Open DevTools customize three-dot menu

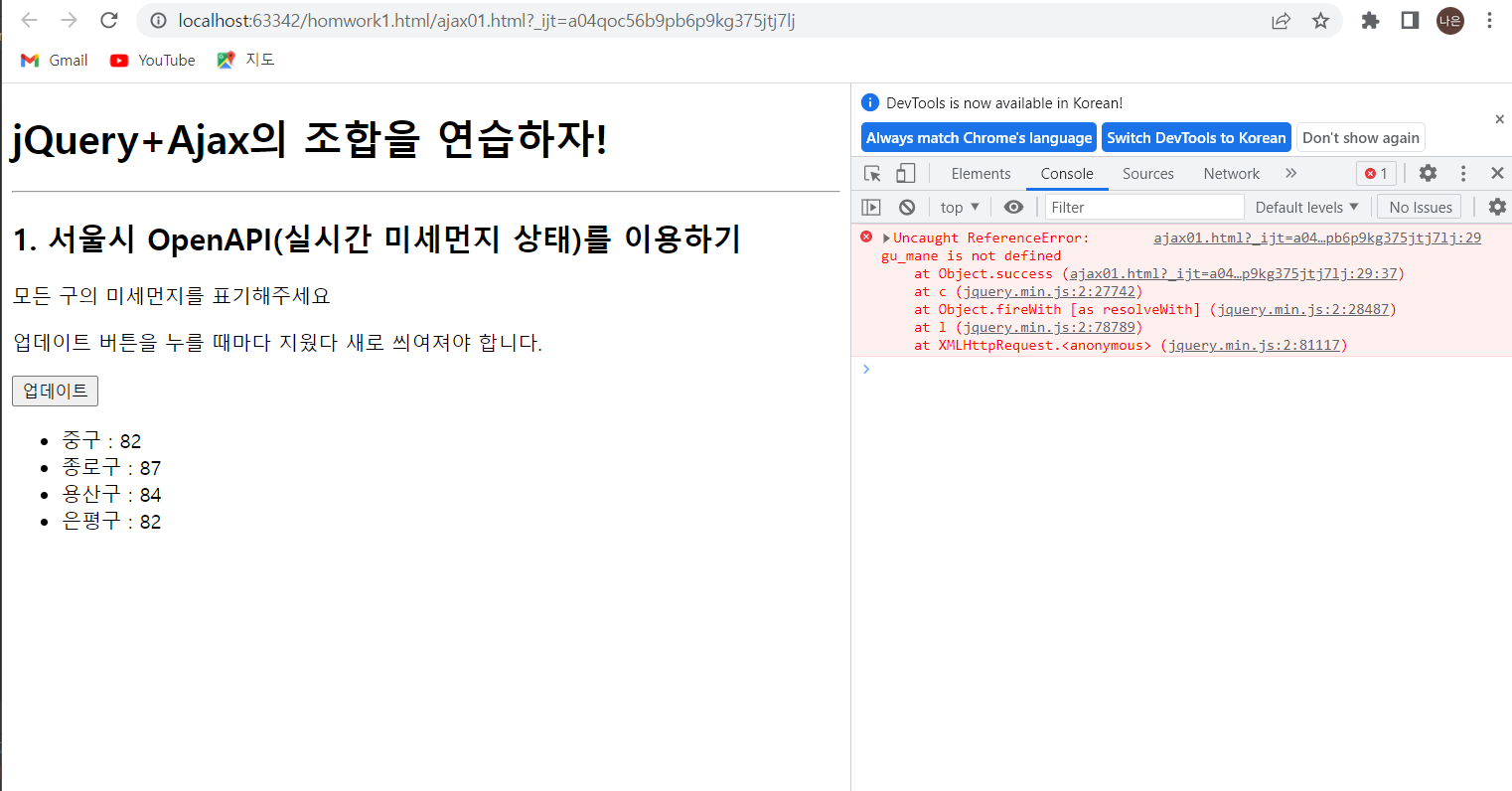[x=1463, y=173]
